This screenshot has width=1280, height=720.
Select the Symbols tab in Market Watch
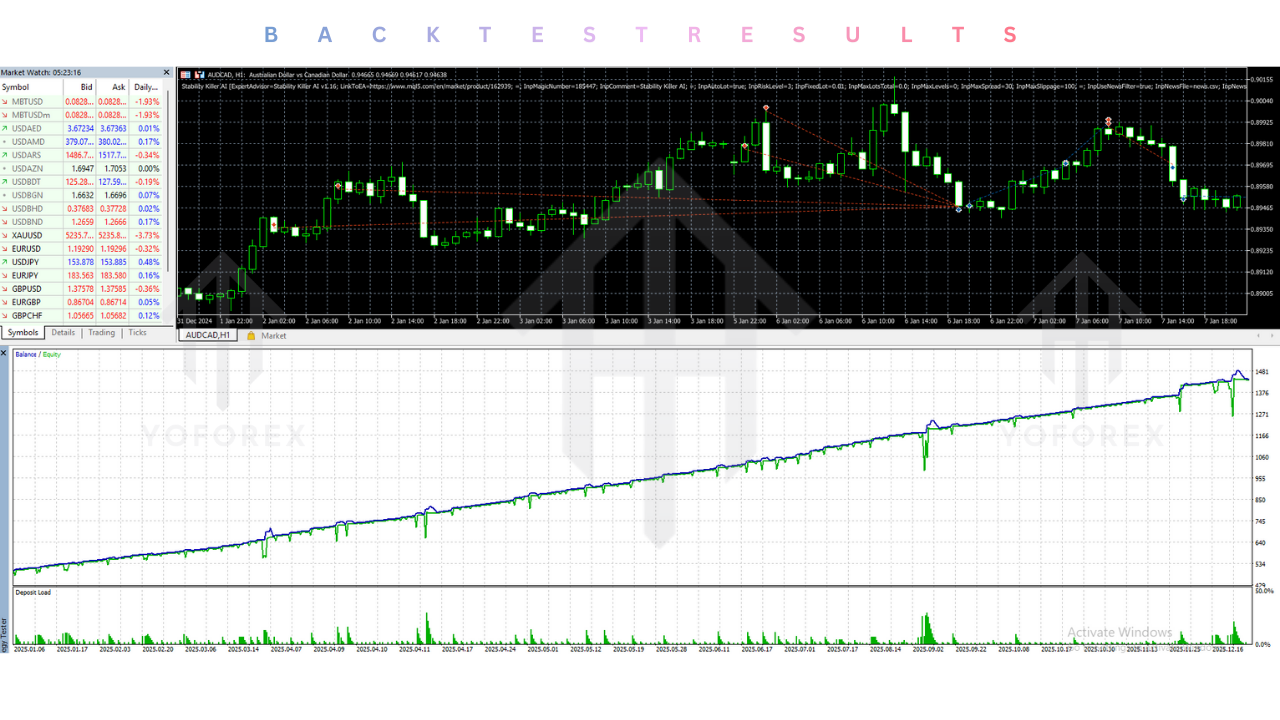[x=22, y=332]
